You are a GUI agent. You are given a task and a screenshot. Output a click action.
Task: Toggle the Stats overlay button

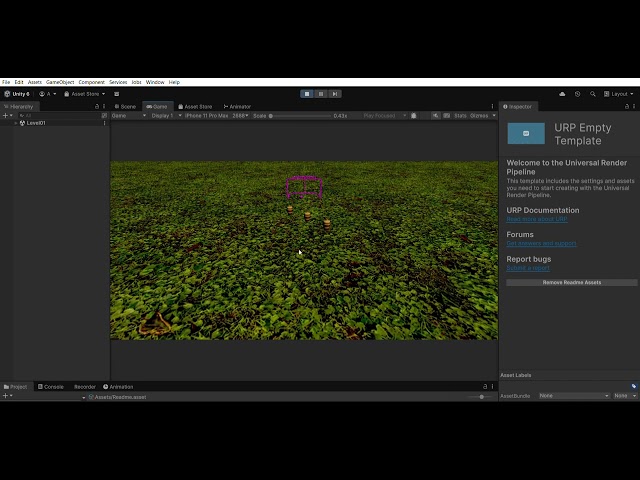click(460, 116)
